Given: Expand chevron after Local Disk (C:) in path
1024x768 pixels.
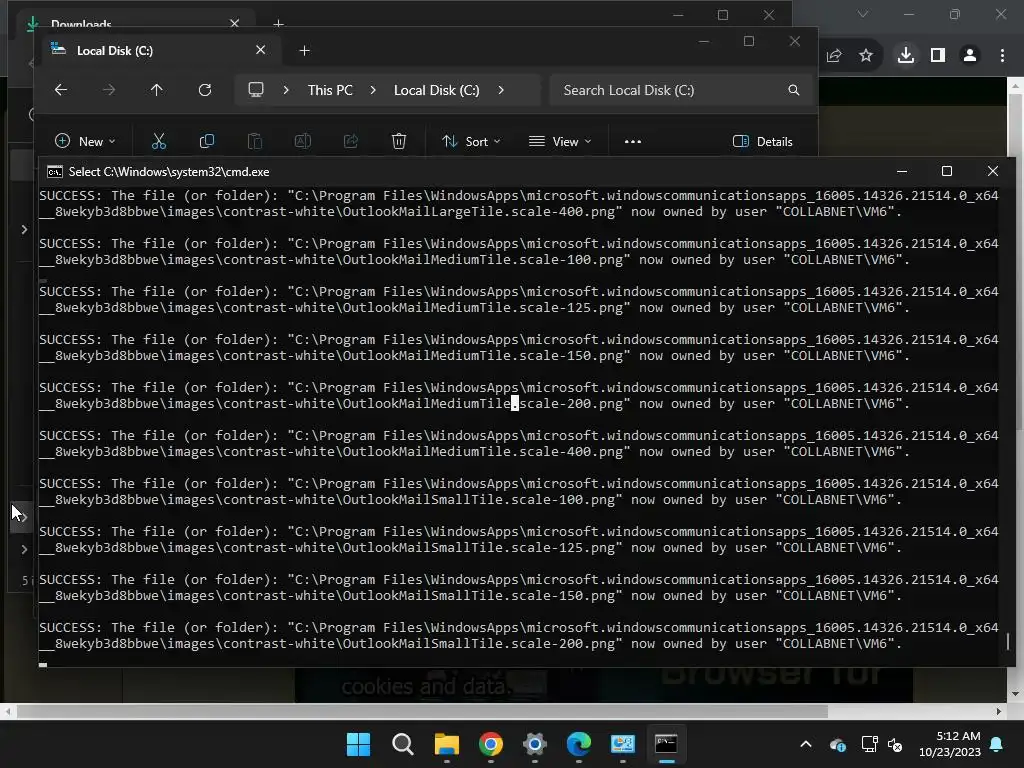Looking at the screenshot, I should tap(501, 90).
